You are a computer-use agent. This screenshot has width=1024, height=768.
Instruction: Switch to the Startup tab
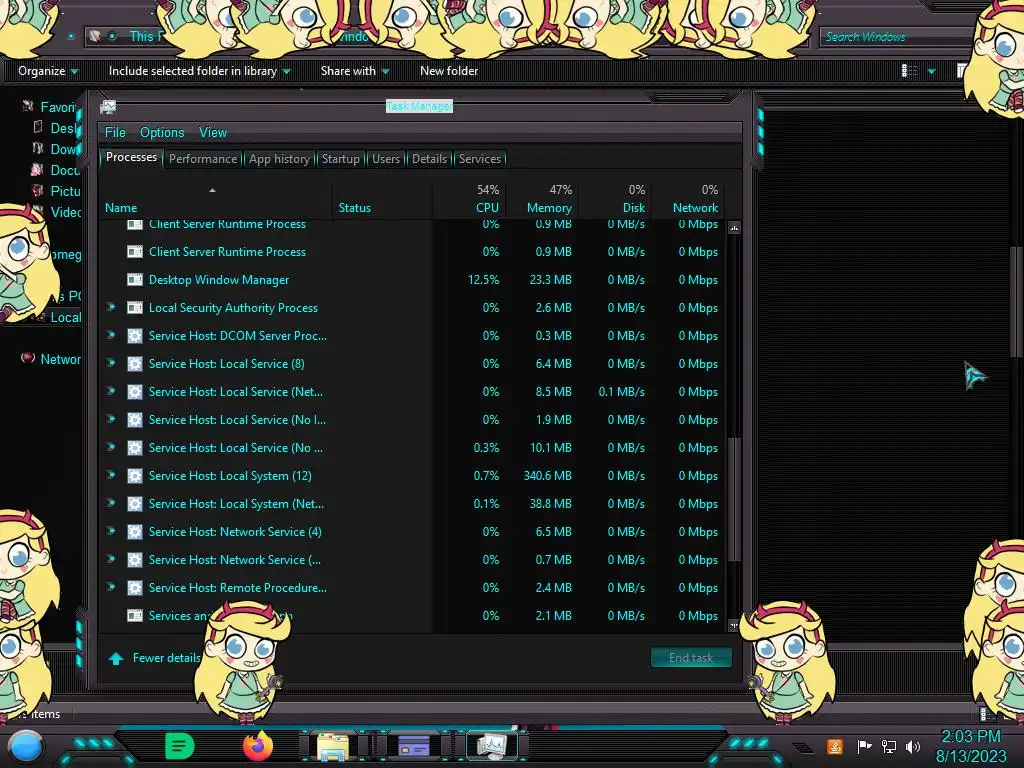[340, 159]
